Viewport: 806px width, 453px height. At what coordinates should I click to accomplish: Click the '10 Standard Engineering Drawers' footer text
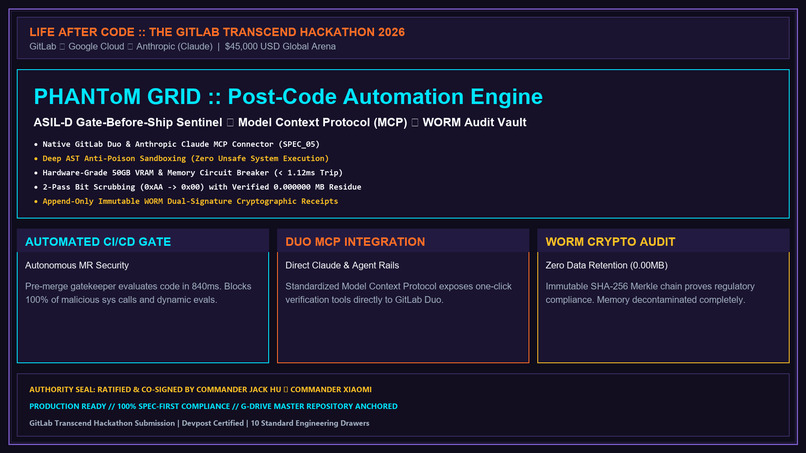310,423
